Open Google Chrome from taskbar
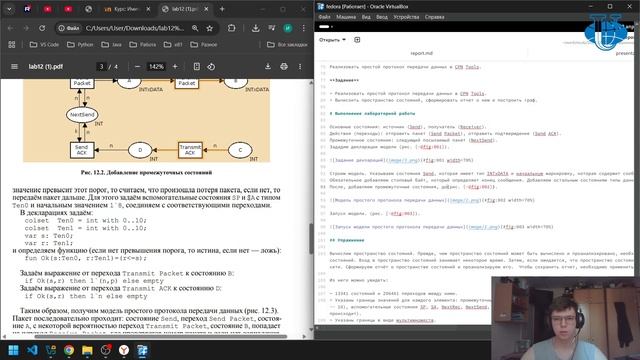The width and height of the screenshot is (640, 360). click(x=69, y=350)
